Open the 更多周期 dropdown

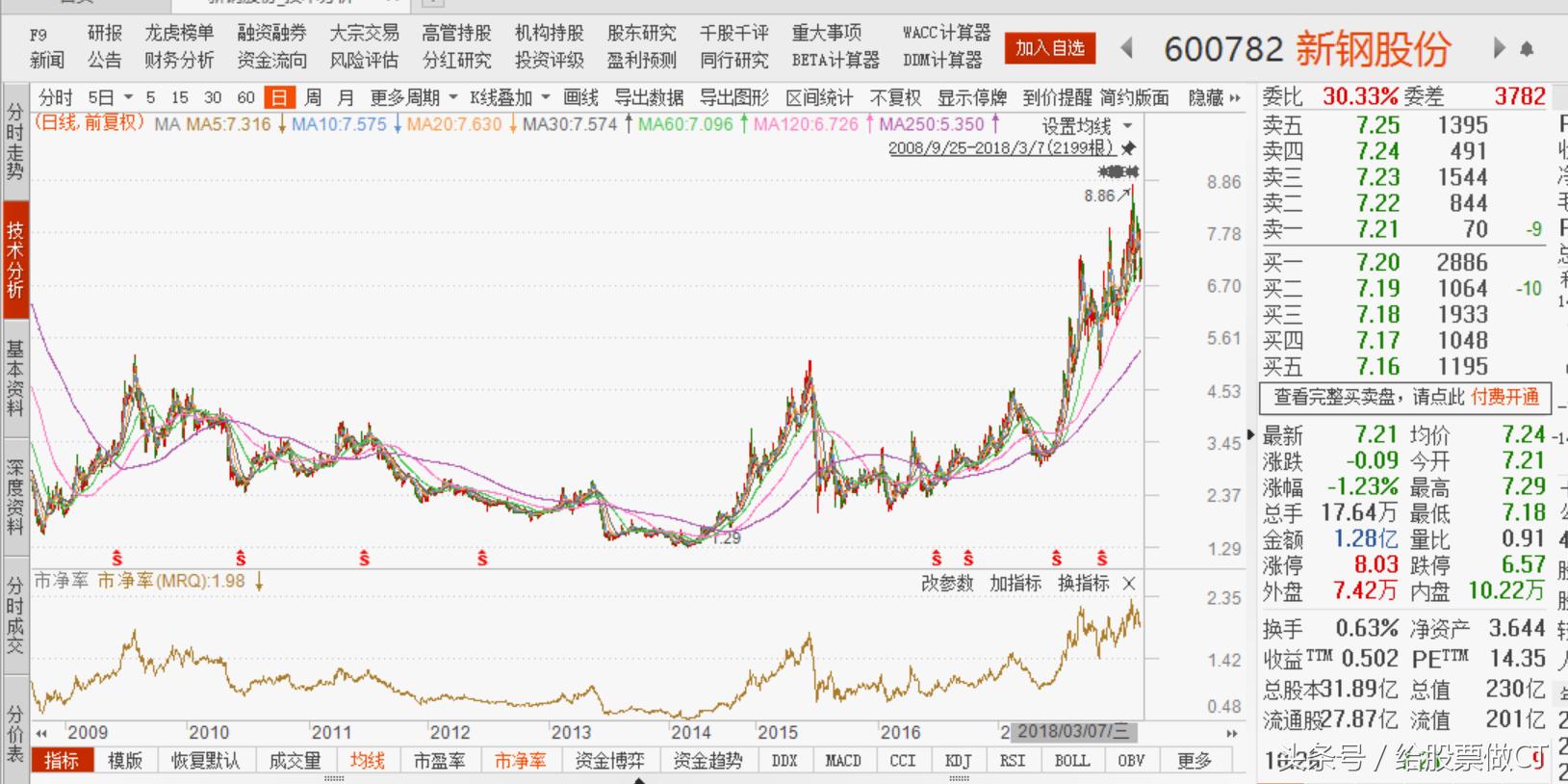(x=415, y=98)
